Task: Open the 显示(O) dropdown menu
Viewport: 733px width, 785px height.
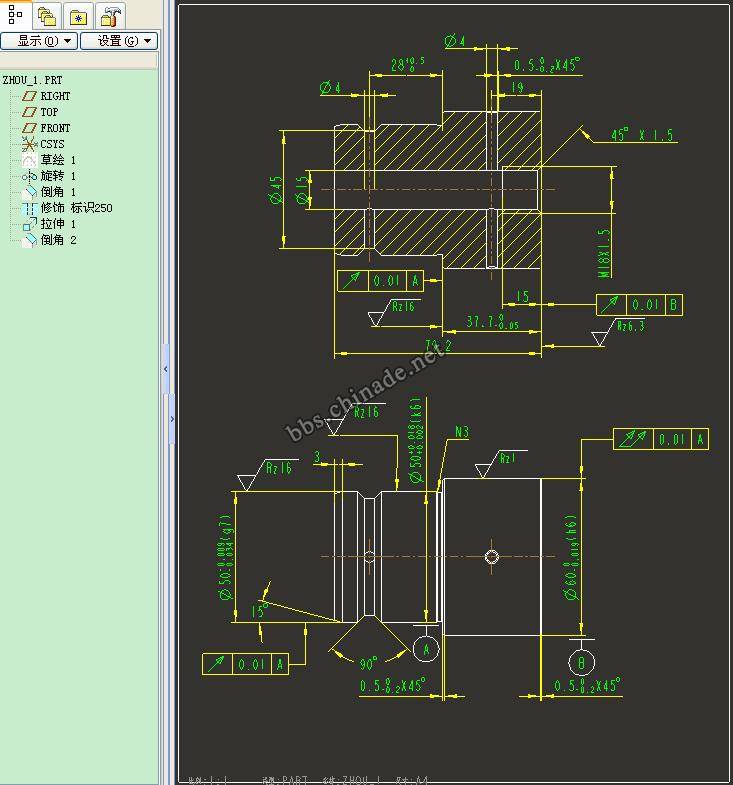Action: [x=39, y=41]
